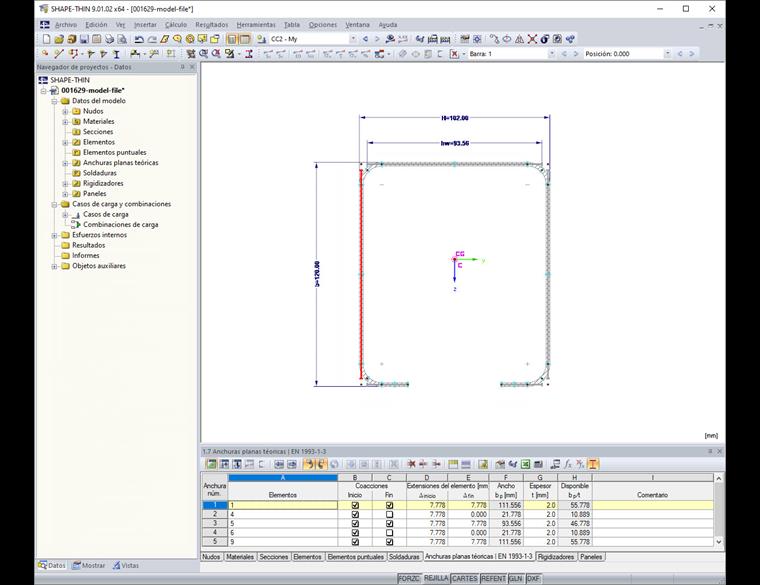Select the Anchuras planas teóricas tree item

point(120,163)
